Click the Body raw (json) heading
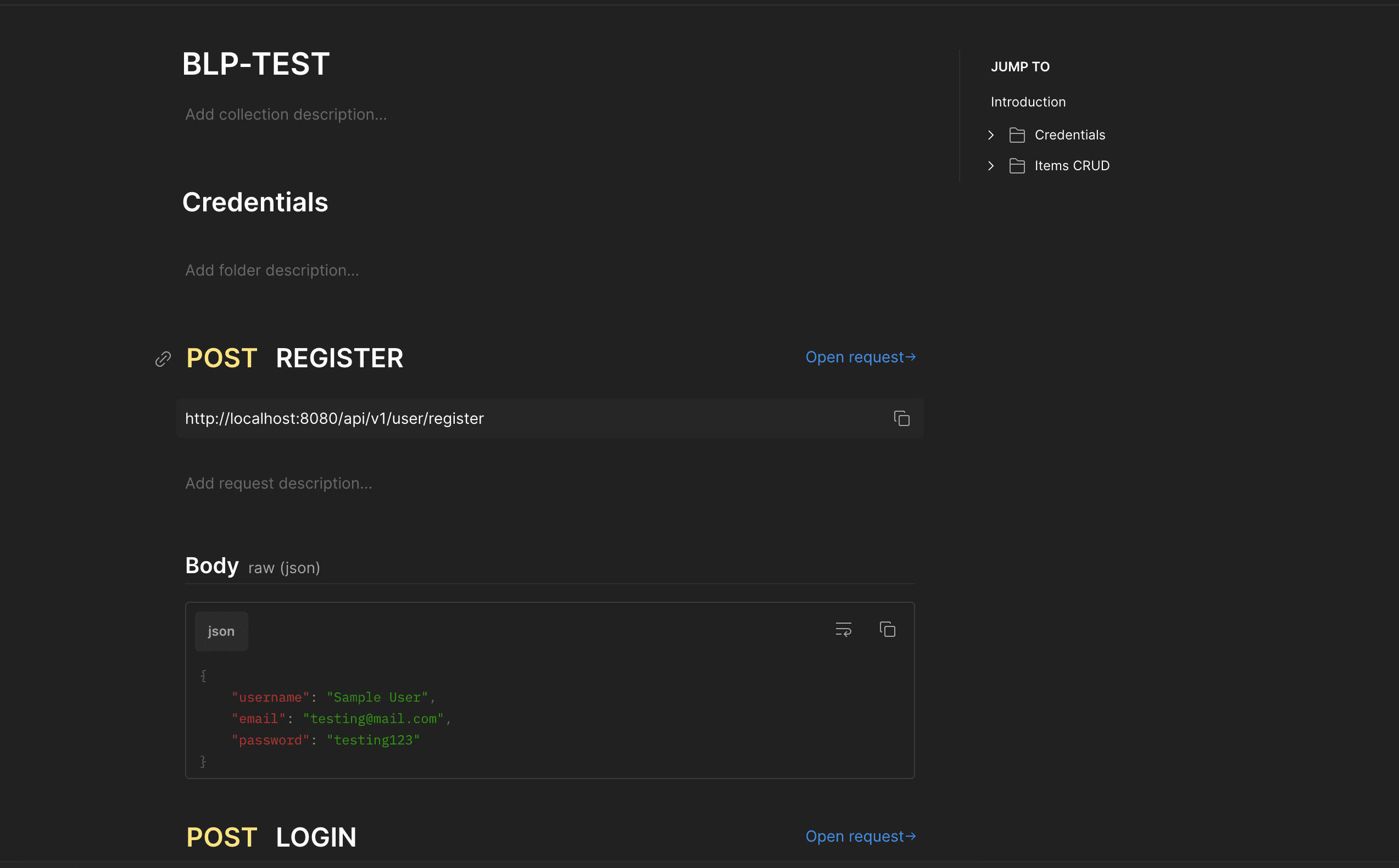The height and width of the screenshot is (868, 1399). (x=253, y=566)
